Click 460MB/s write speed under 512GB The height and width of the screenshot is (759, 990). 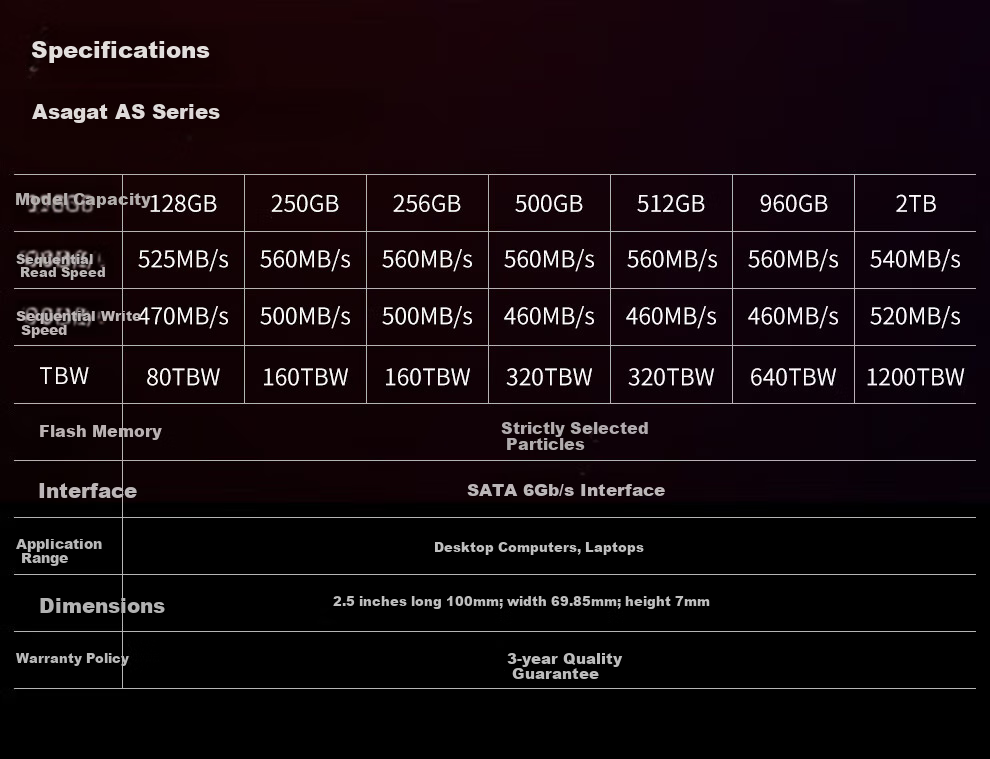coord(671,316)
